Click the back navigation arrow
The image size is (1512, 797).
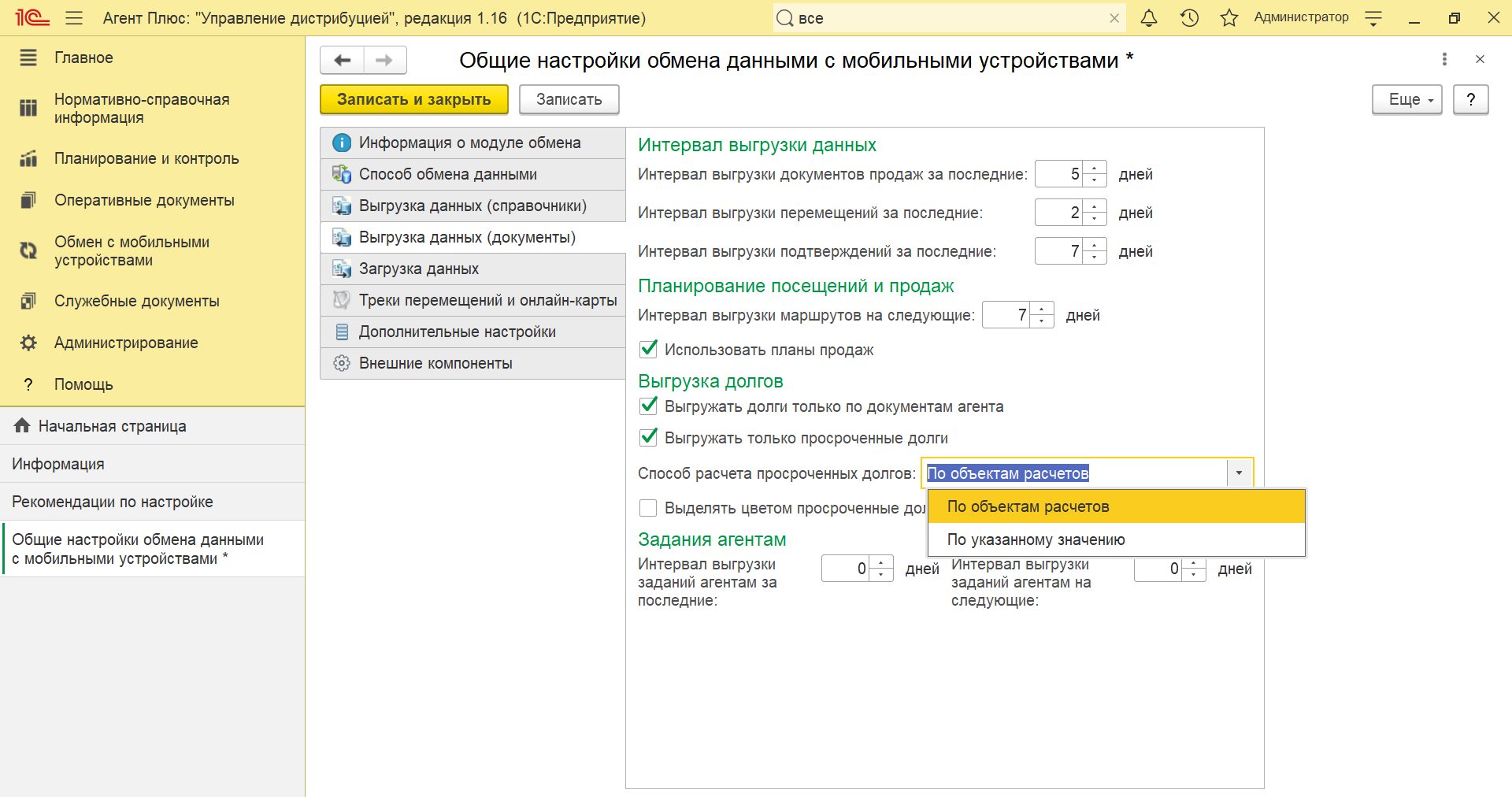[x=342, y=61]
